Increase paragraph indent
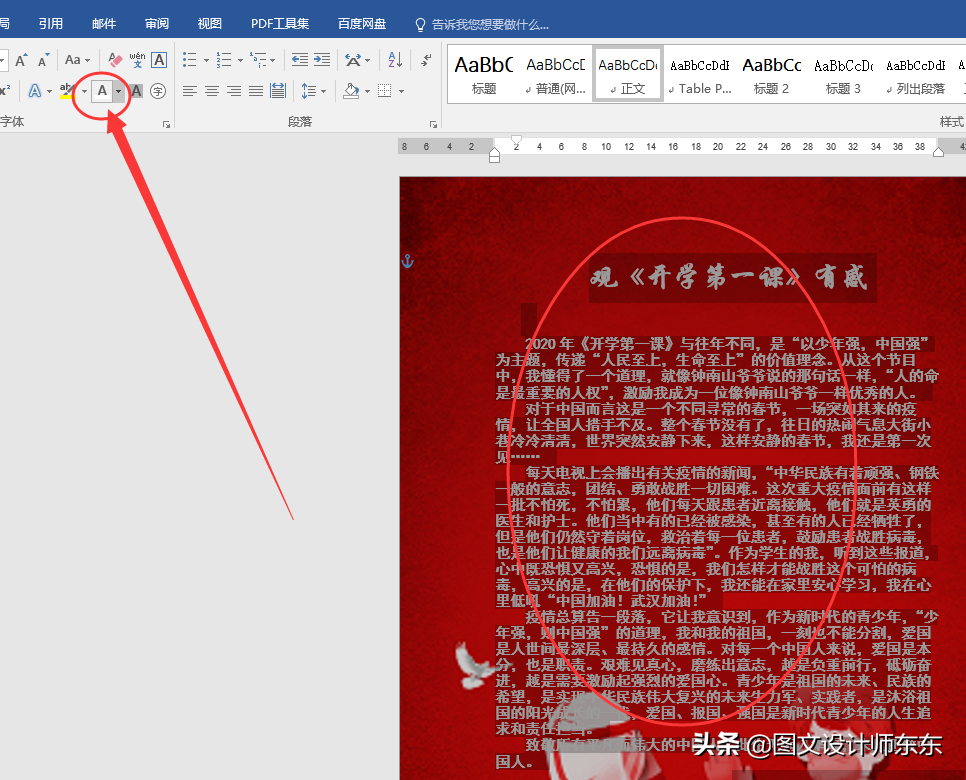This screenshot has height=780, width=966. [322, 60]
